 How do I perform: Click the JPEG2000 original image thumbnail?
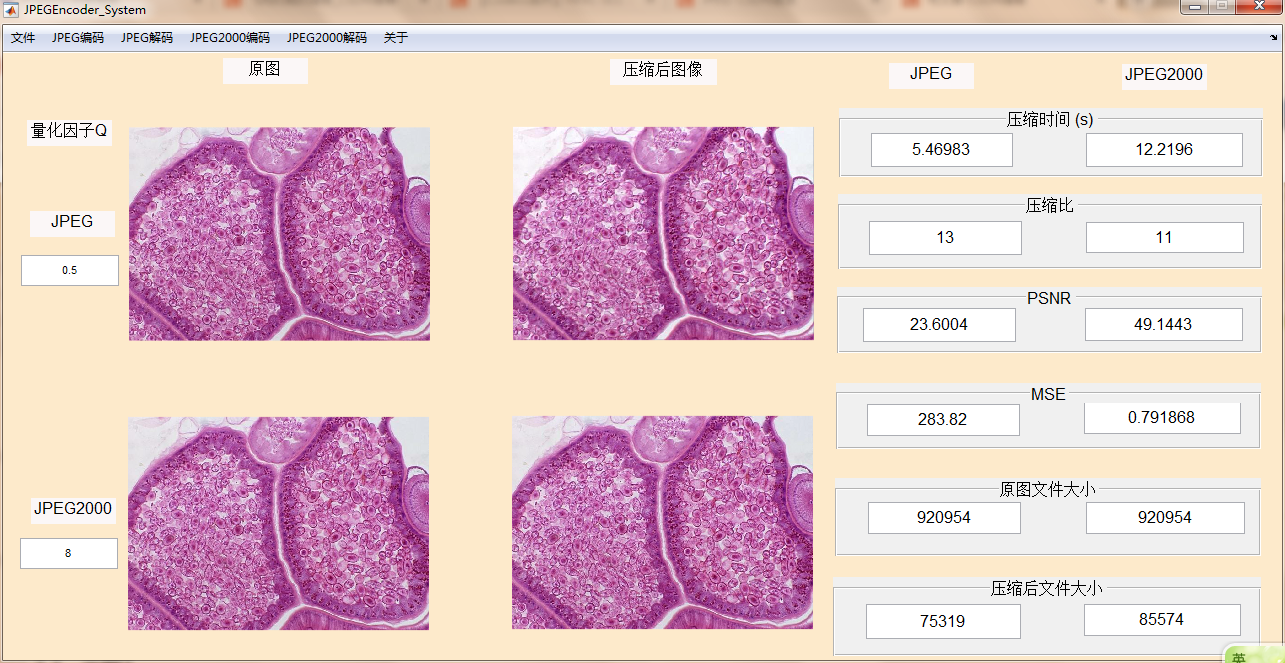[278, 523]
